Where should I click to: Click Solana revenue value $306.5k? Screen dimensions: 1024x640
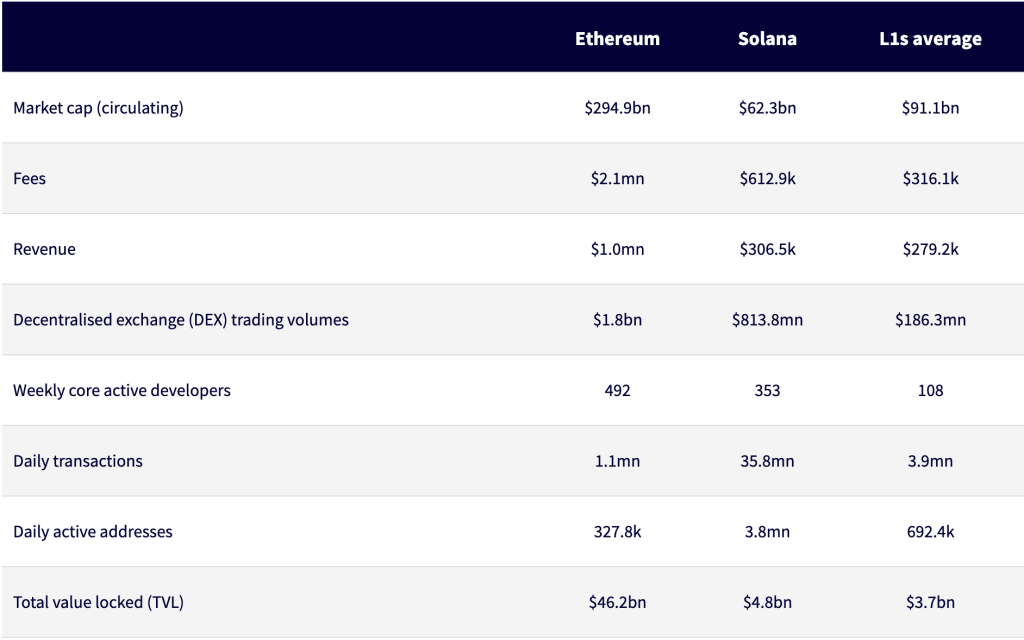(x=767, y=249)
